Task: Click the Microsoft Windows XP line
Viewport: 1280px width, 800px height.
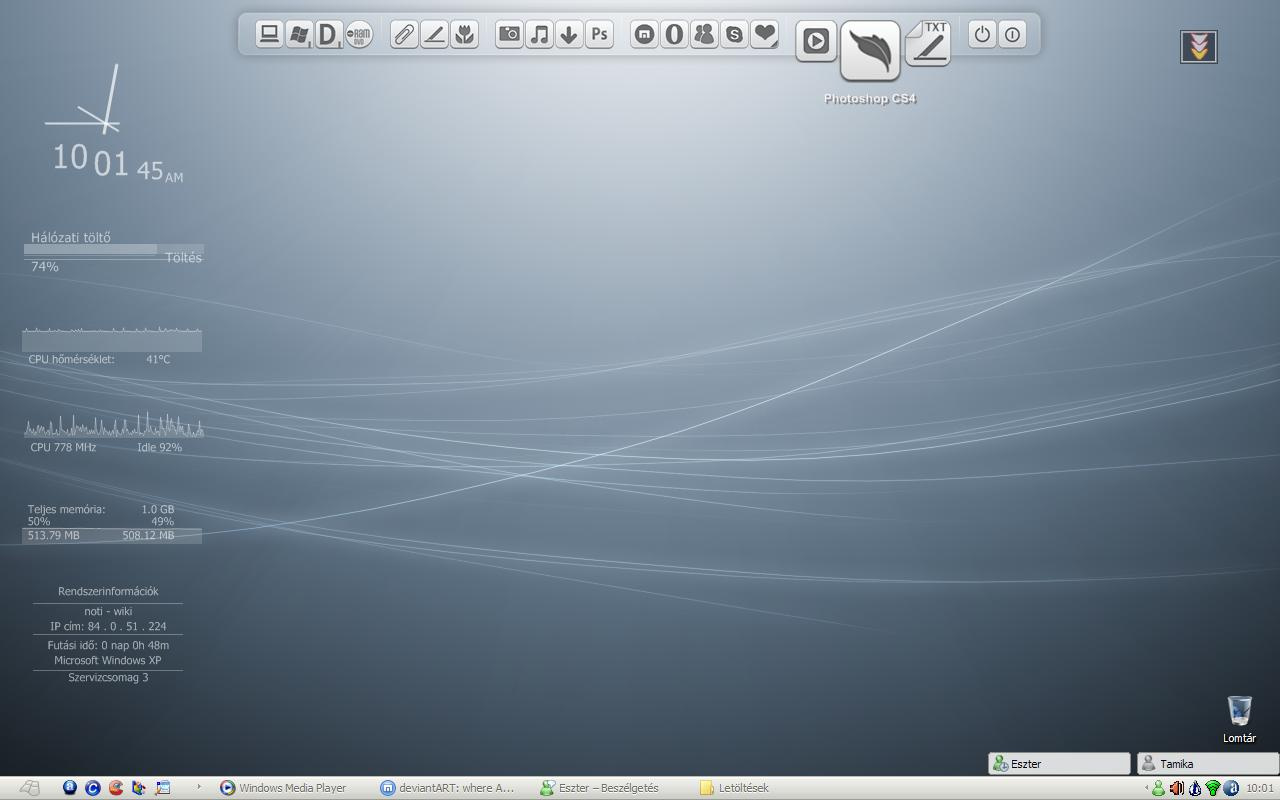Action: coord(108,660)
